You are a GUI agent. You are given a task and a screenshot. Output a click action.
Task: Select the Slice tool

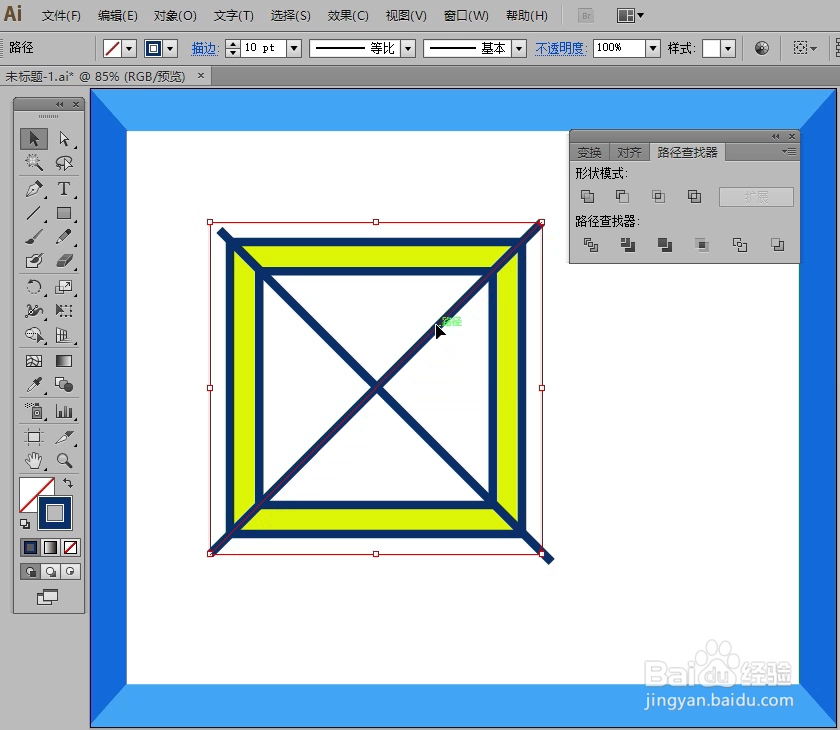click(64, 437)
